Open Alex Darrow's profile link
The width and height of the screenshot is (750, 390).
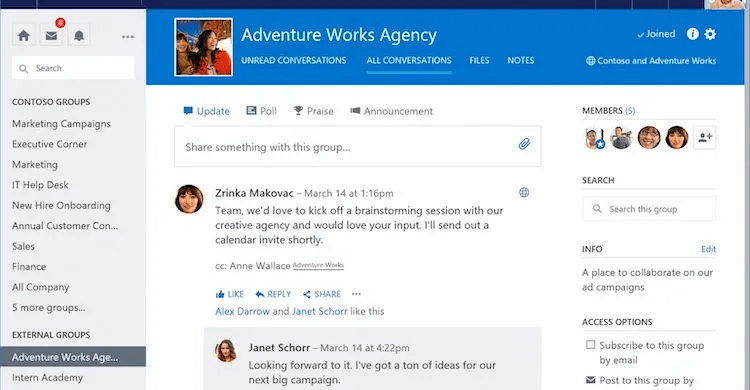click(x=242, y=311)
